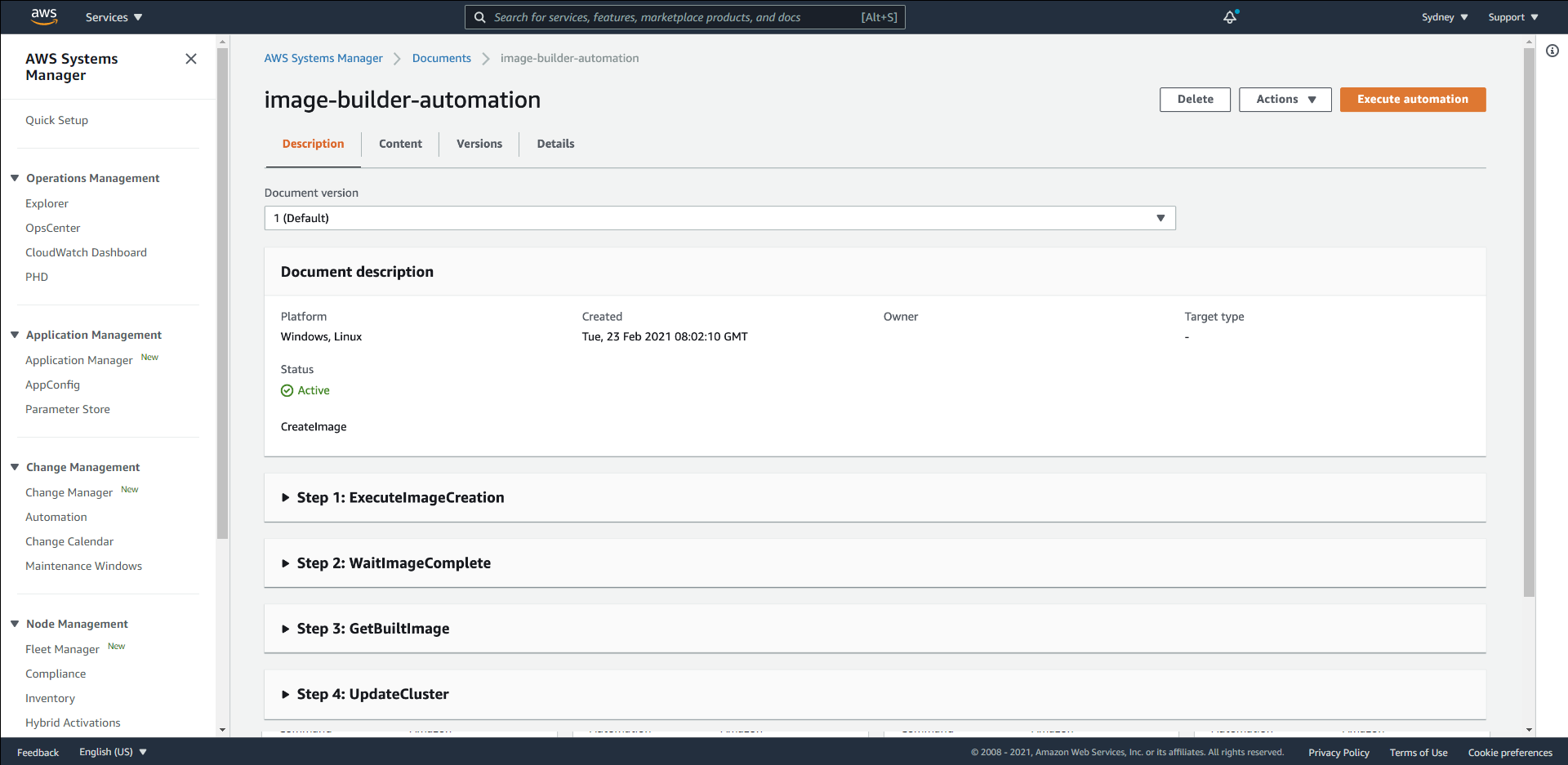Open the Services menu

(114, 17)
